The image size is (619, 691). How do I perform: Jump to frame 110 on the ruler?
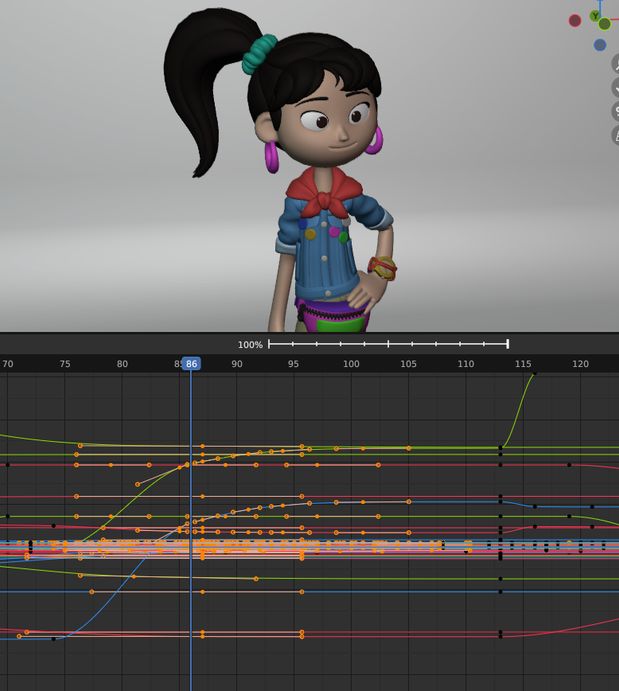[x=466, y=364]
